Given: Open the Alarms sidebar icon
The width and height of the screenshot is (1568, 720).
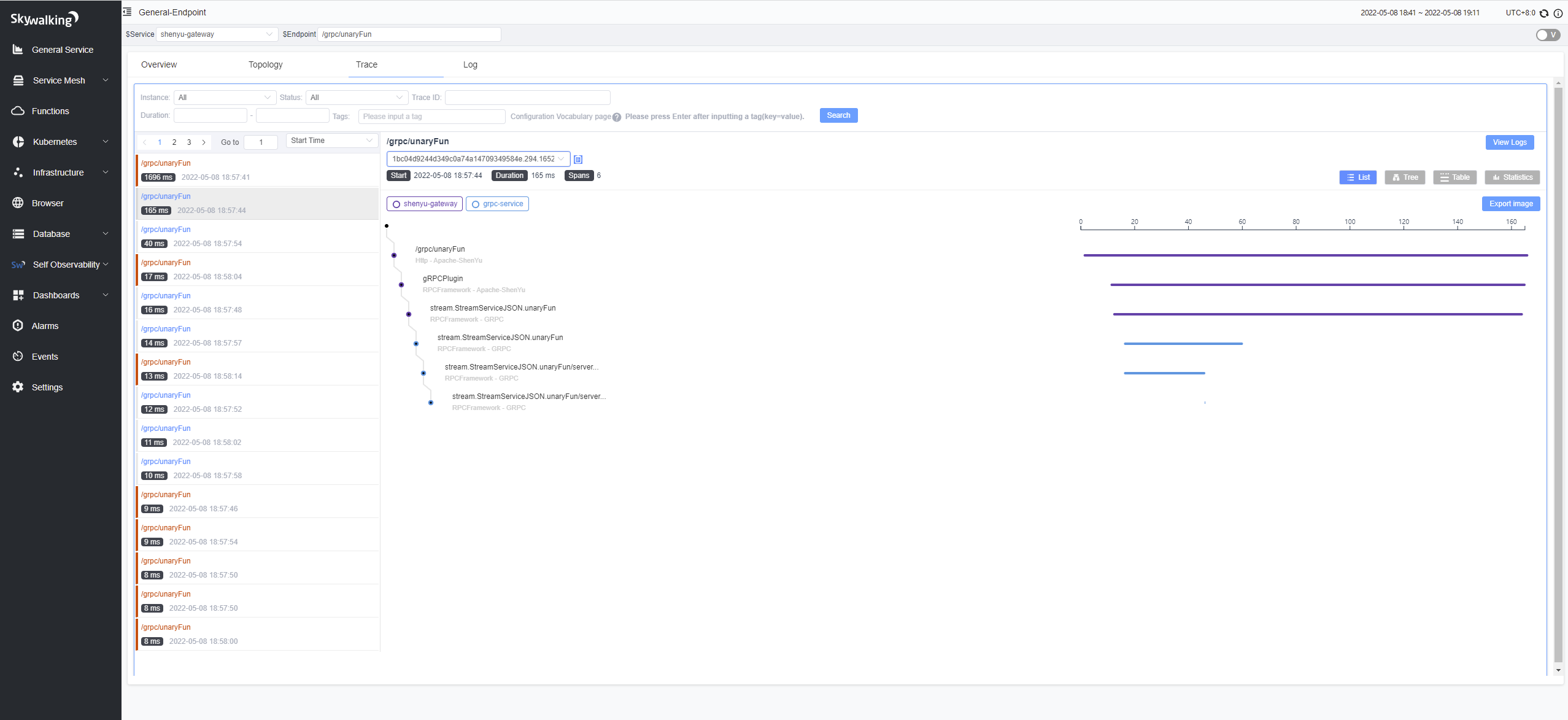Looking at the screenshot, I should click(18, 325).
